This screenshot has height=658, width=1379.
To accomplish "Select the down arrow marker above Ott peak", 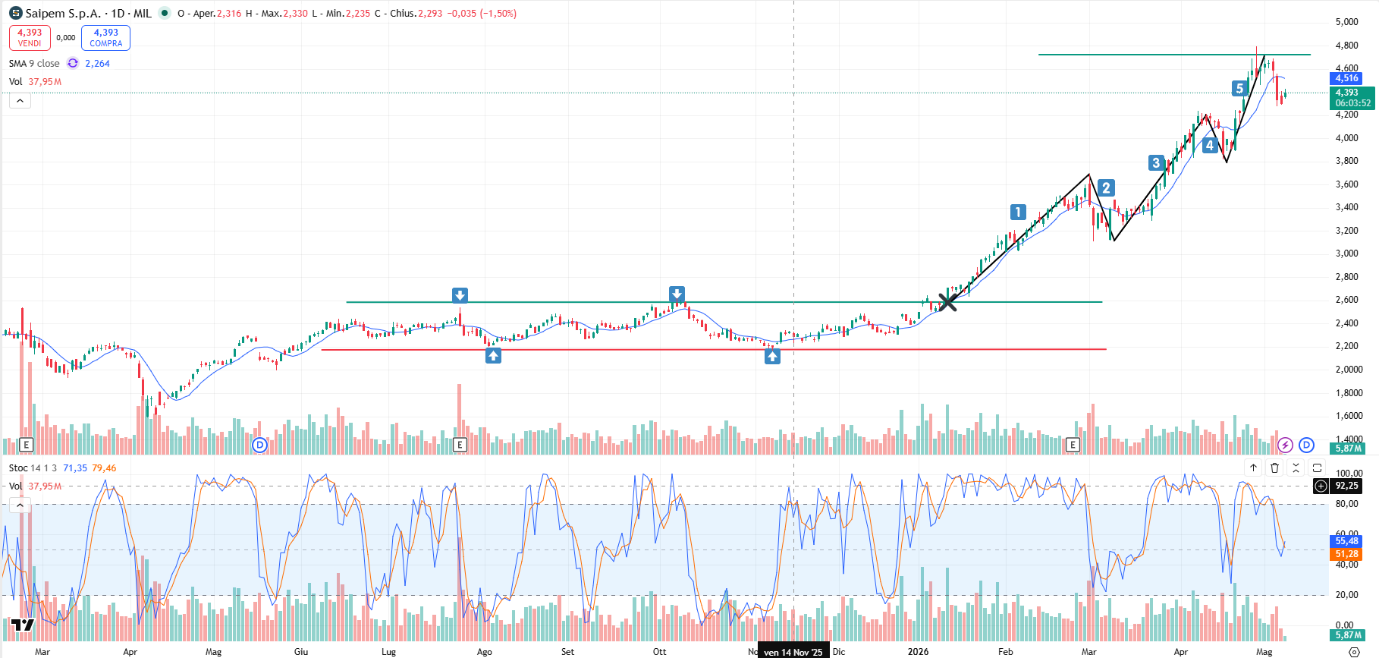I will pos(677,294).
